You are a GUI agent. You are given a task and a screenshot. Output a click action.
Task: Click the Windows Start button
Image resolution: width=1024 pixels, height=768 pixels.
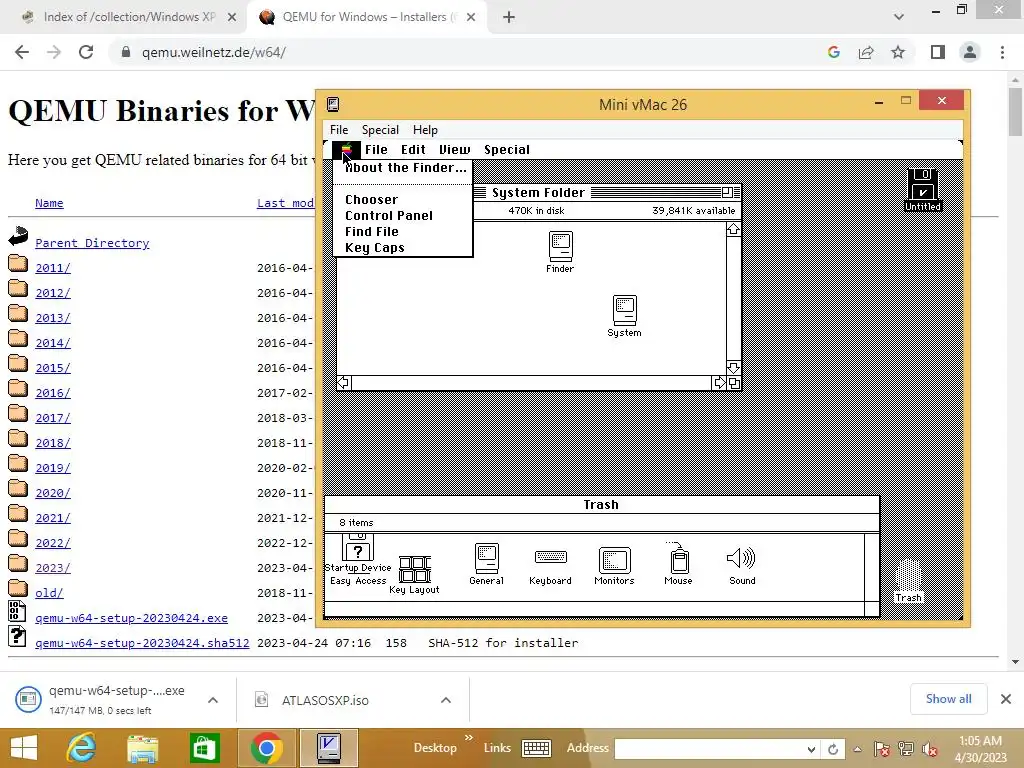tap(24, 748)
